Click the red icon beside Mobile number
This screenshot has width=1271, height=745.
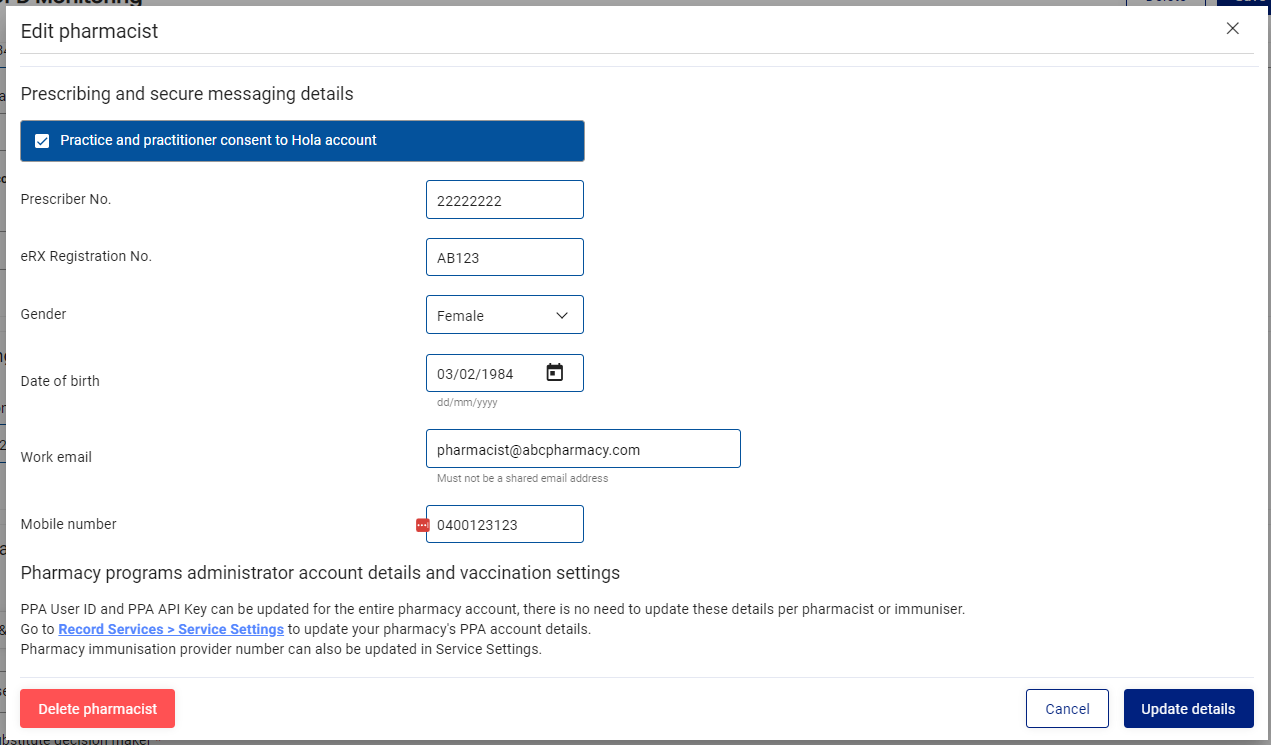tap(422, 525)
